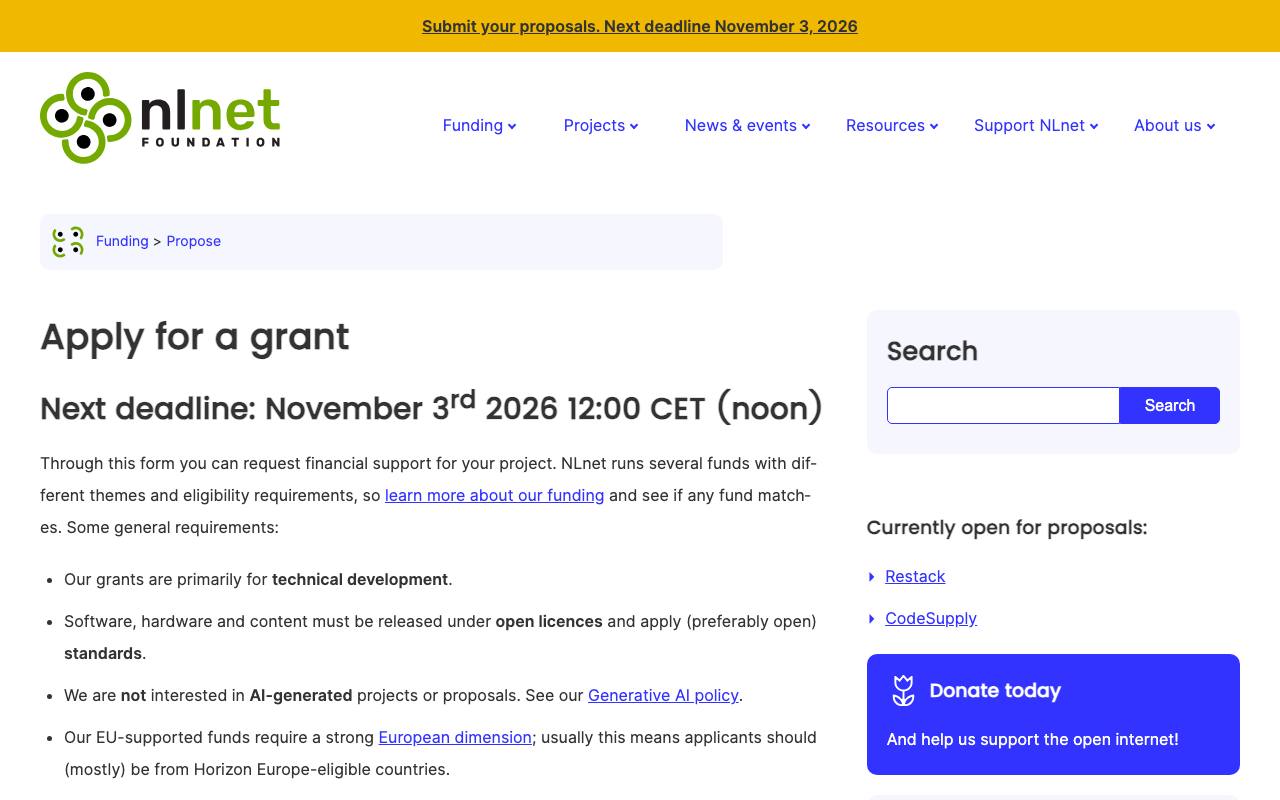1280x800 pixels.
Task: Expand the chevron beside News & events
Action: point(806,127)
